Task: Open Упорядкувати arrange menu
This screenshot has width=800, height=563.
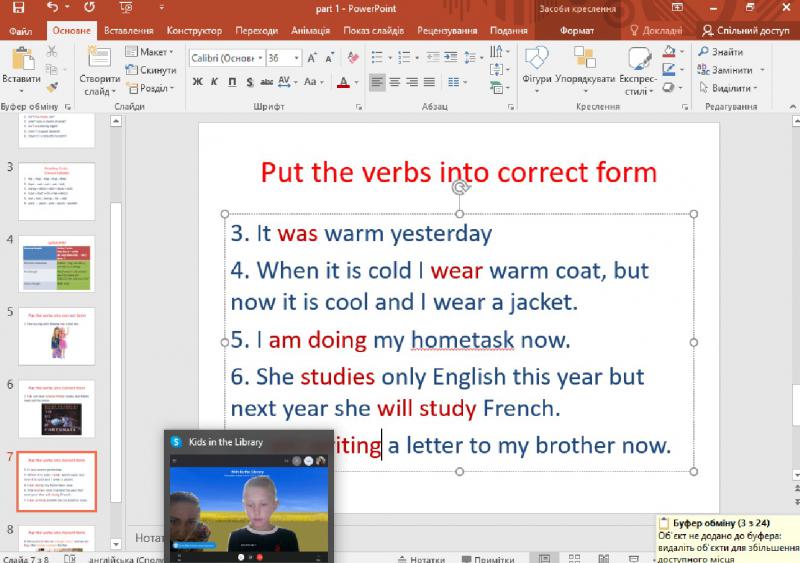Action: click(x=585, y=70)
